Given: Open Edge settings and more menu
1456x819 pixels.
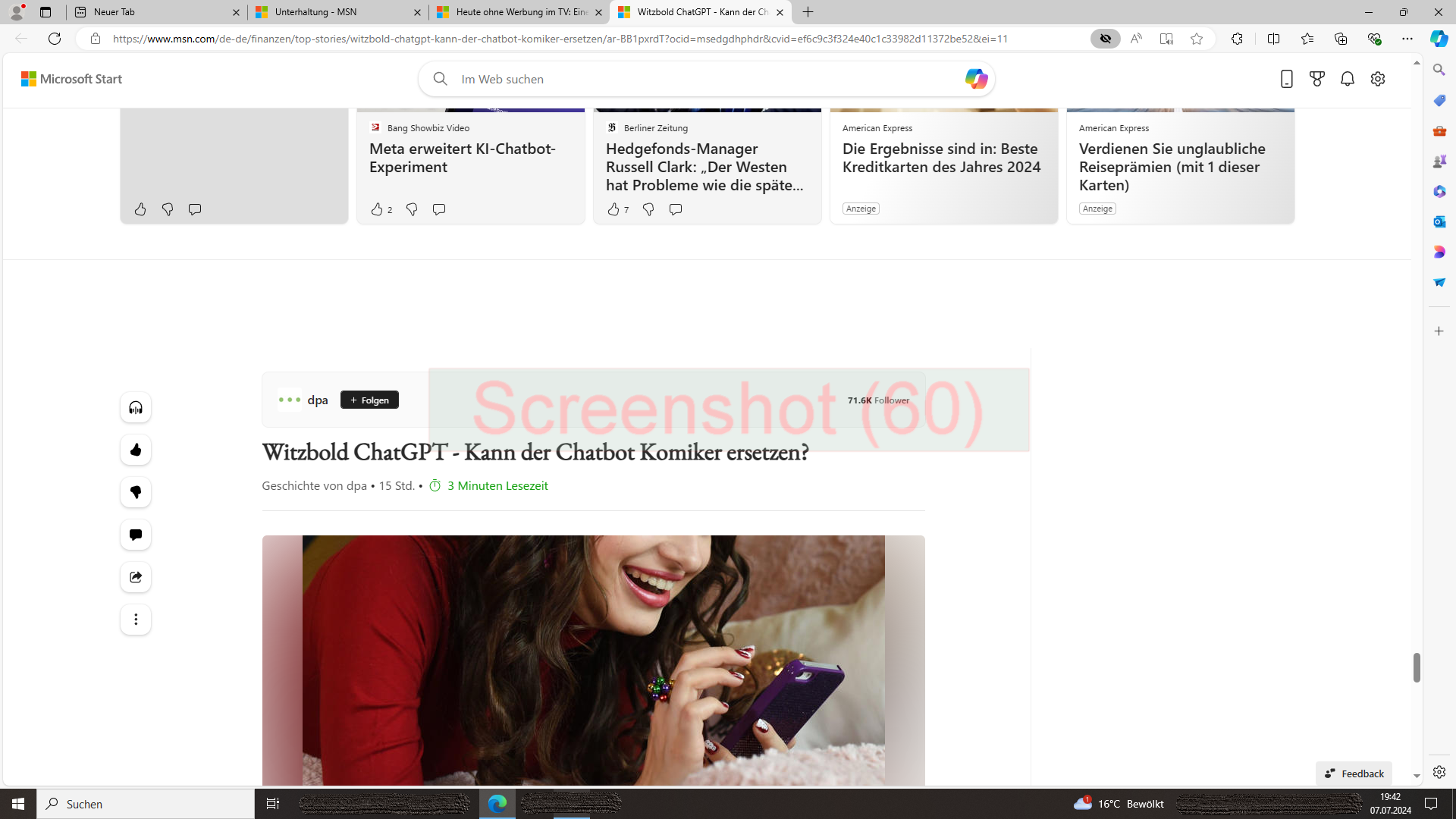Looking at the screenshot, I should point(1407,39).
